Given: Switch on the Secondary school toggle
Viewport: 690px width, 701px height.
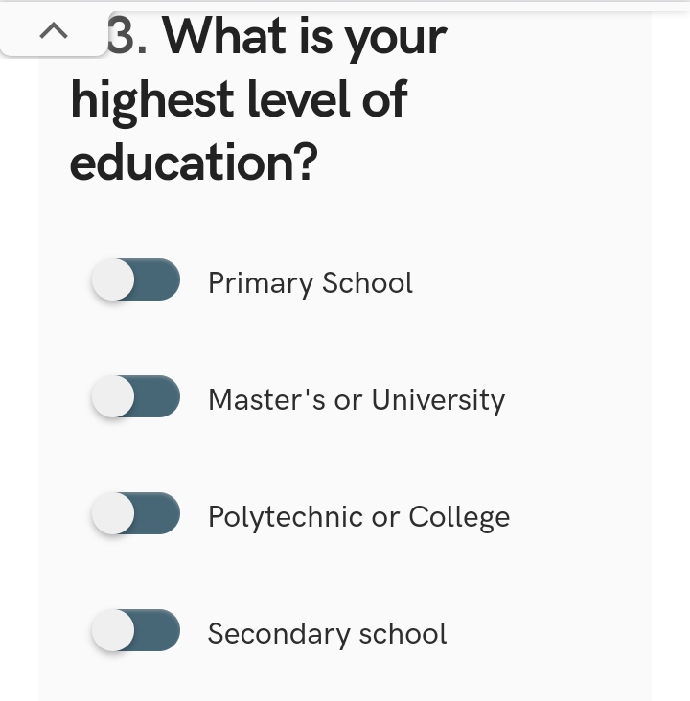Looking at the screenshot, I should [136, 631].
